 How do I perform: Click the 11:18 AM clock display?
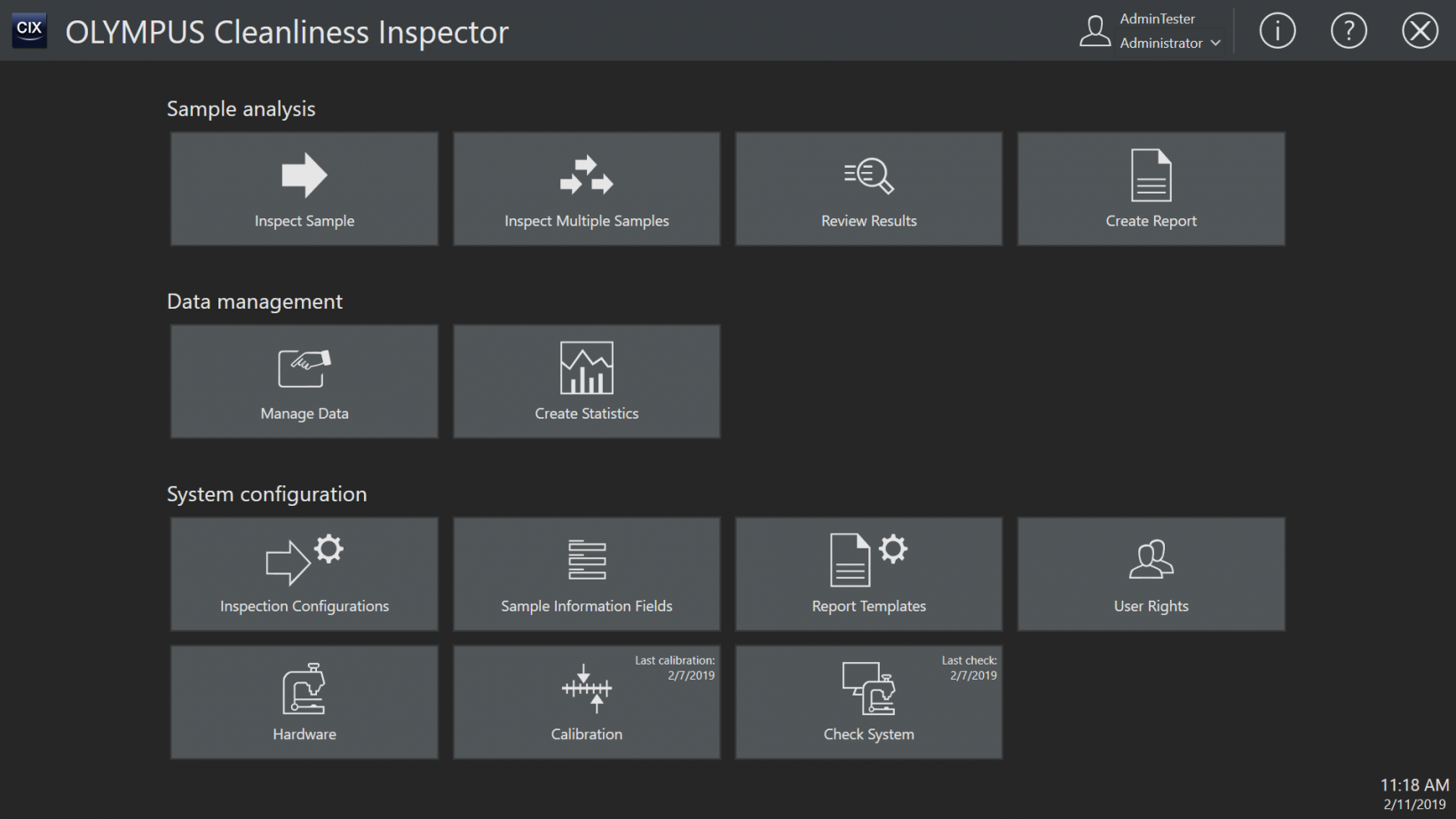coord(1413,785)
